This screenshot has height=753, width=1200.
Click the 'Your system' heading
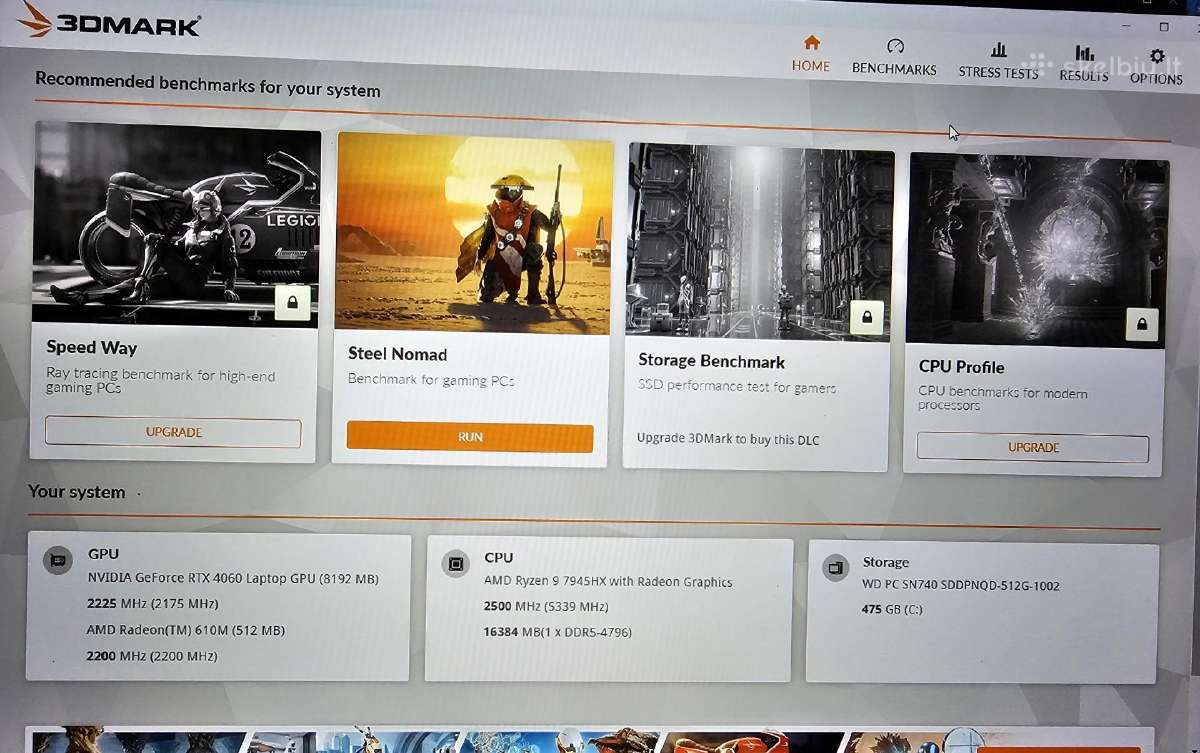pos(77,492)
